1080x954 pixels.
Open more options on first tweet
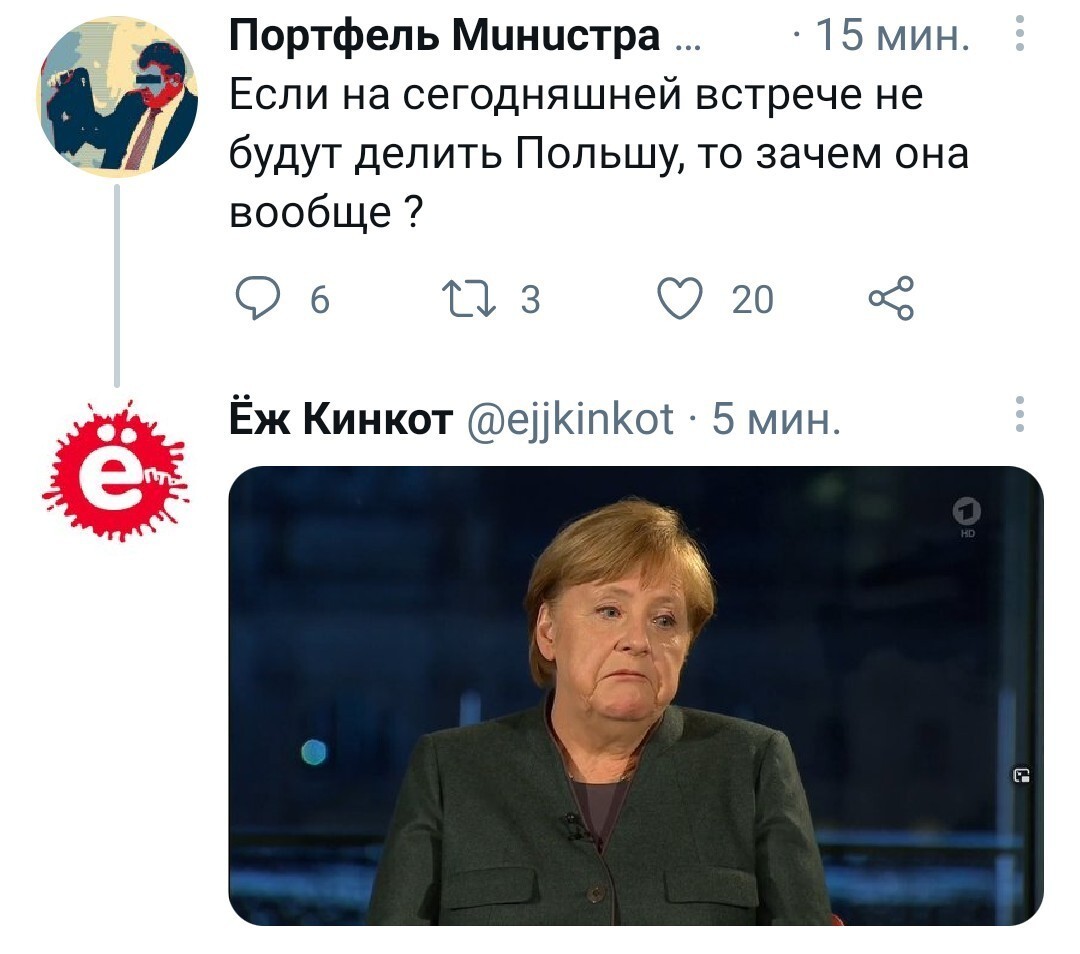tap(1020, 33)
